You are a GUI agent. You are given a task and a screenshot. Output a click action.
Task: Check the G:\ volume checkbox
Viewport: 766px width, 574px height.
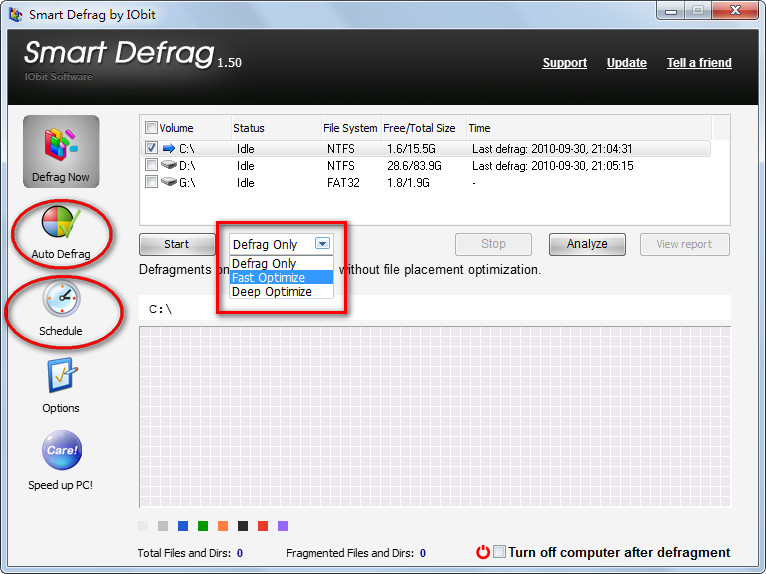click(x=151, y=182)
